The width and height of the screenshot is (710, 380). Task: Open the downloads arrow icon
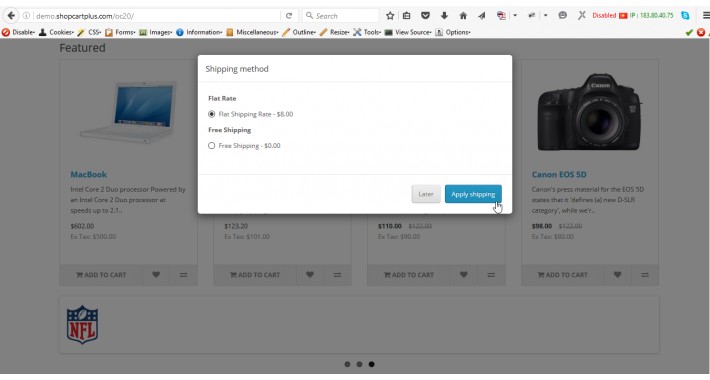[444, 16]
